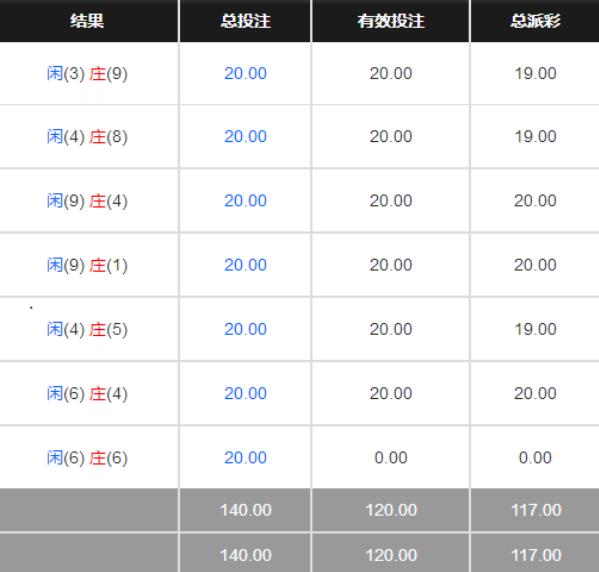The width and height of the screenshot is (599, 572).
Task: Click the 0.00 总派彩 cell
Action: 535,457
